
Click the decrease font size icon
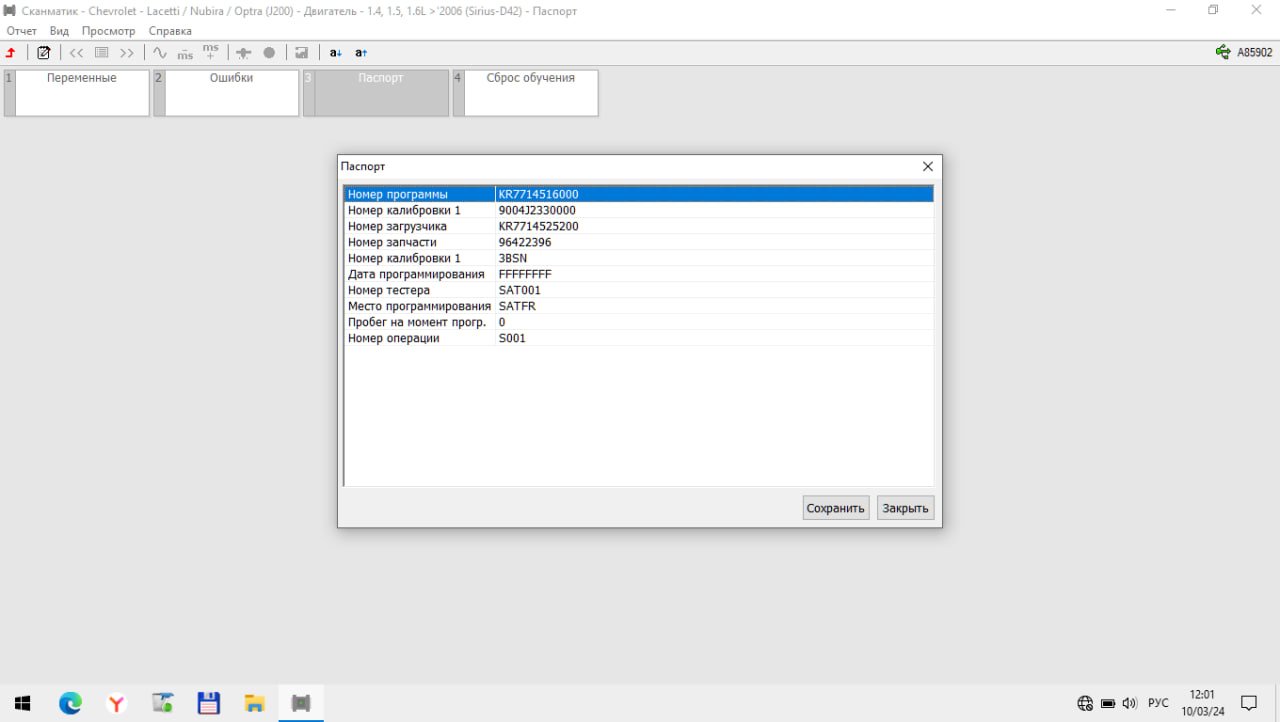(336, 53)
